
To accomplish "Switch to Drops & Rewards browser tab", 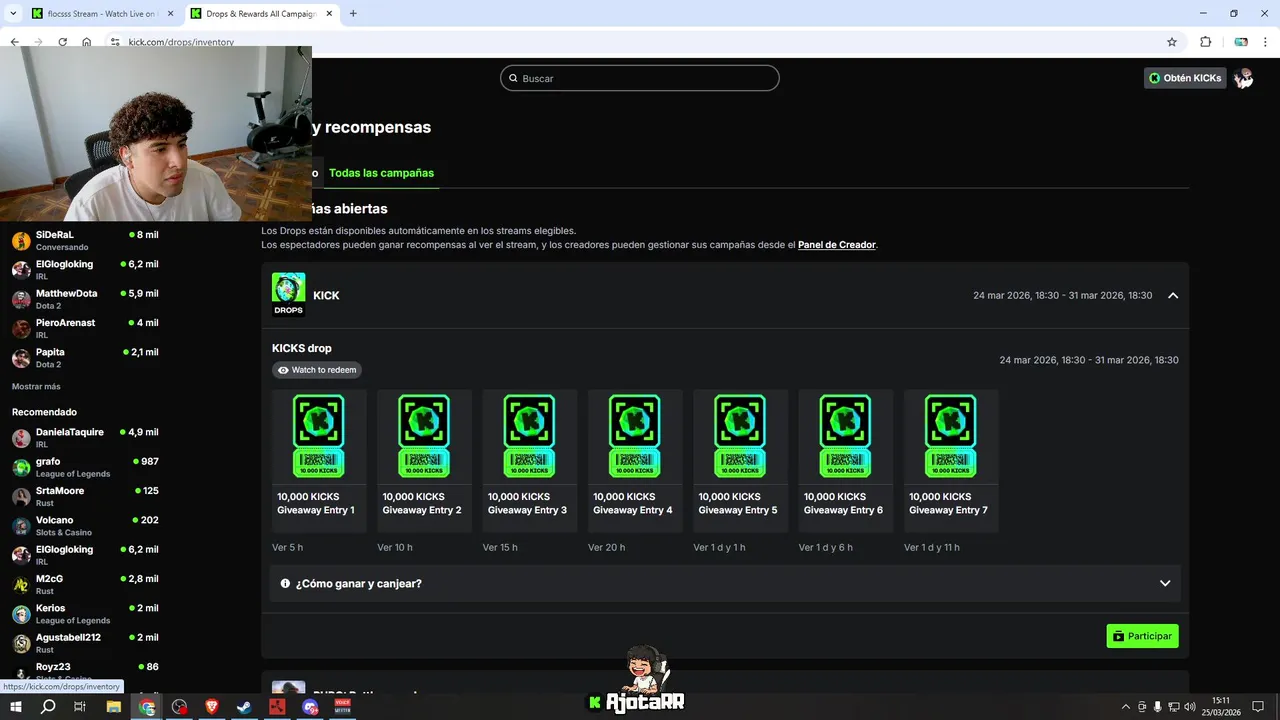I will 261,14.
